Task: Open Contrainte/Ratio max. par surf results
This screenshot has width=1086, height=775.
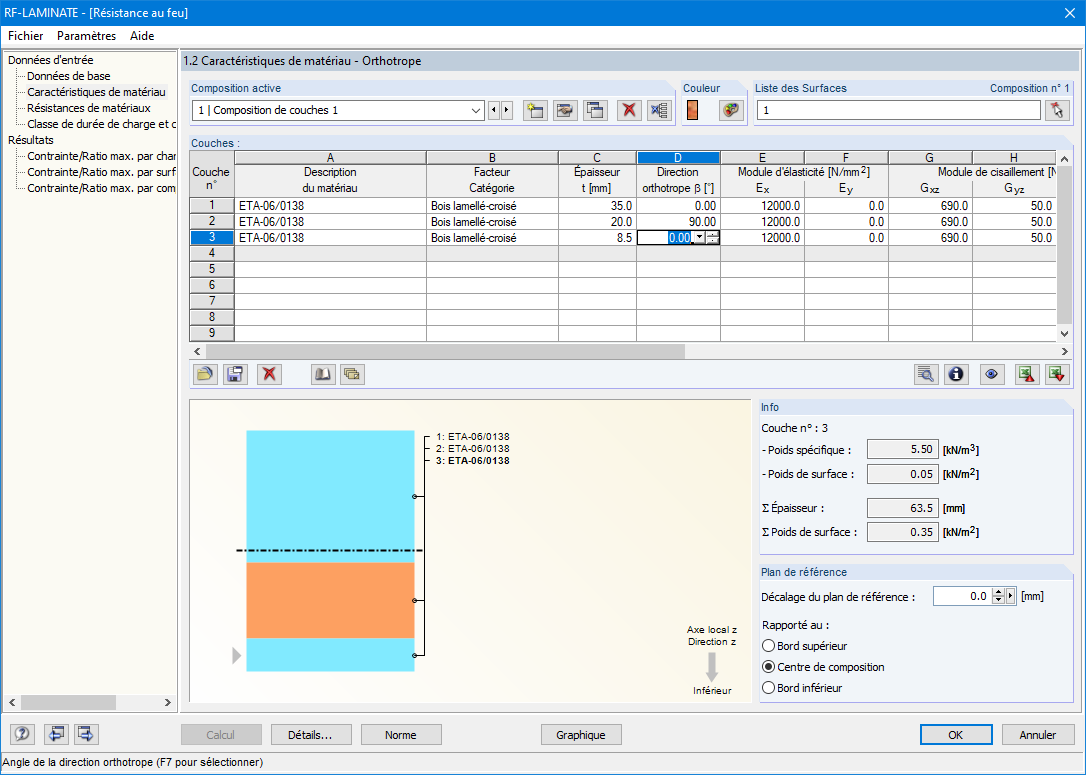Action: pos(101,172)
